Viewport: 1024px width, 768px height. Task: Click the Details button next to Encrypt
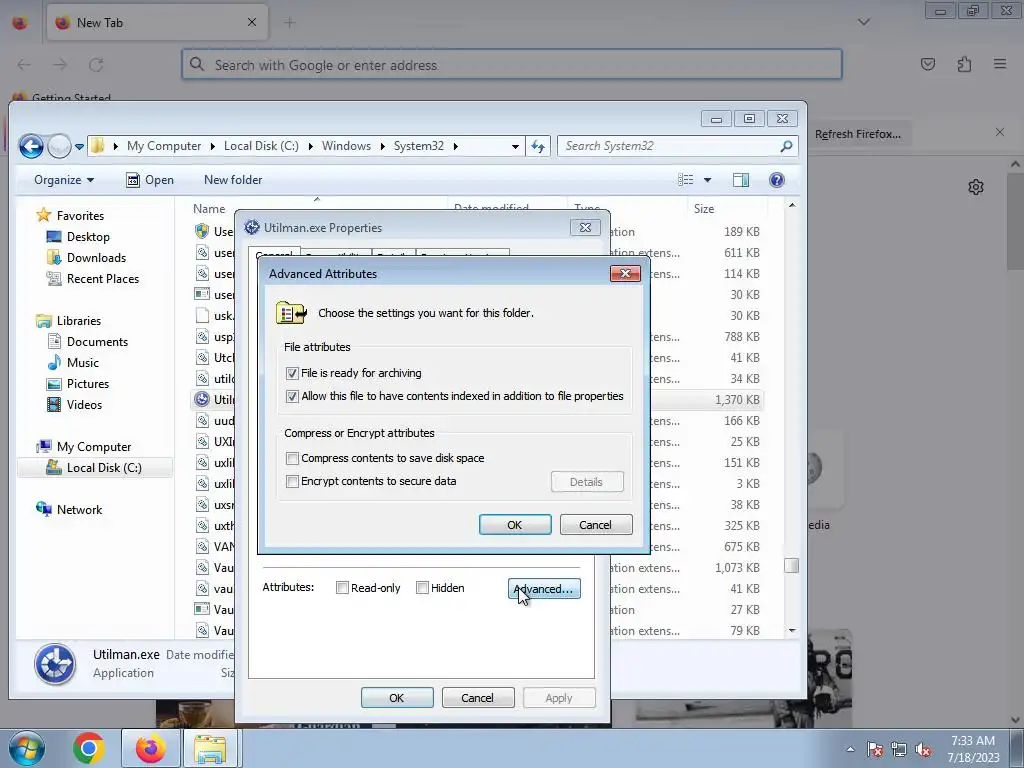[586, 482]
